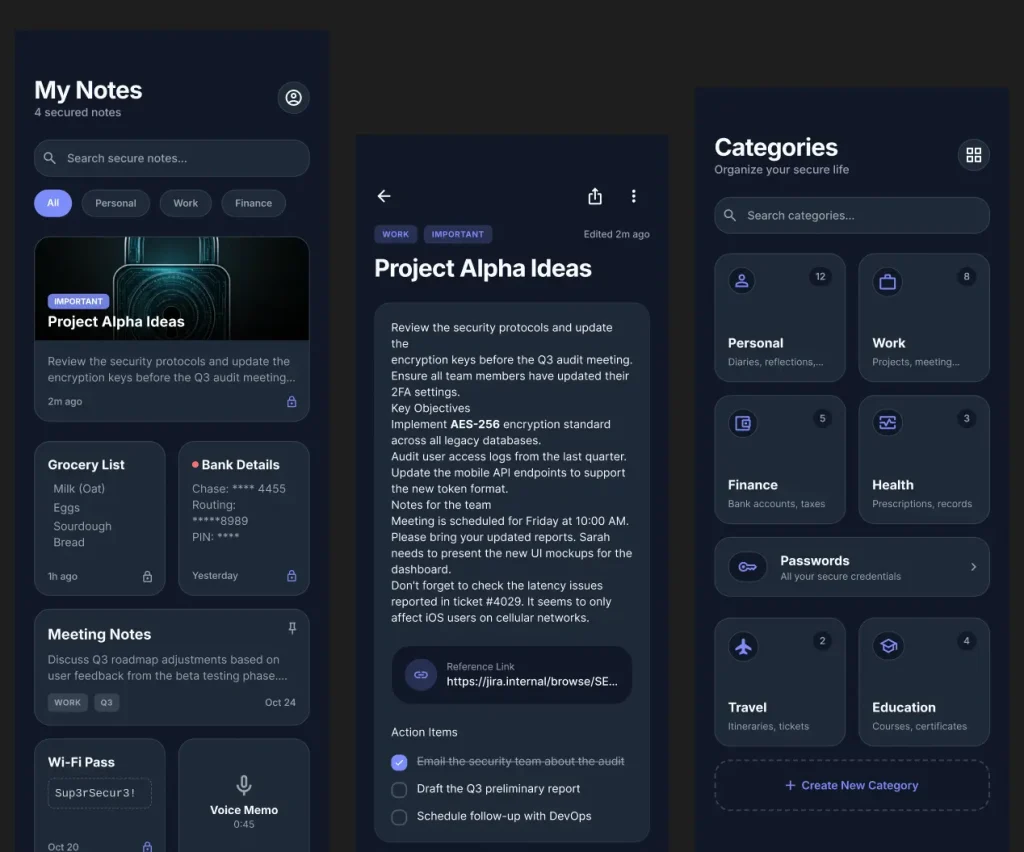
Task: Open the three-dot more options menu
Action: pyautogui.click(x=633, y=196)
